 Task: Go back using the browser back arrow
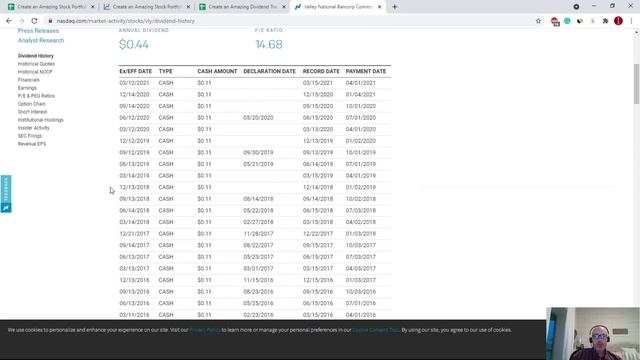9,21
